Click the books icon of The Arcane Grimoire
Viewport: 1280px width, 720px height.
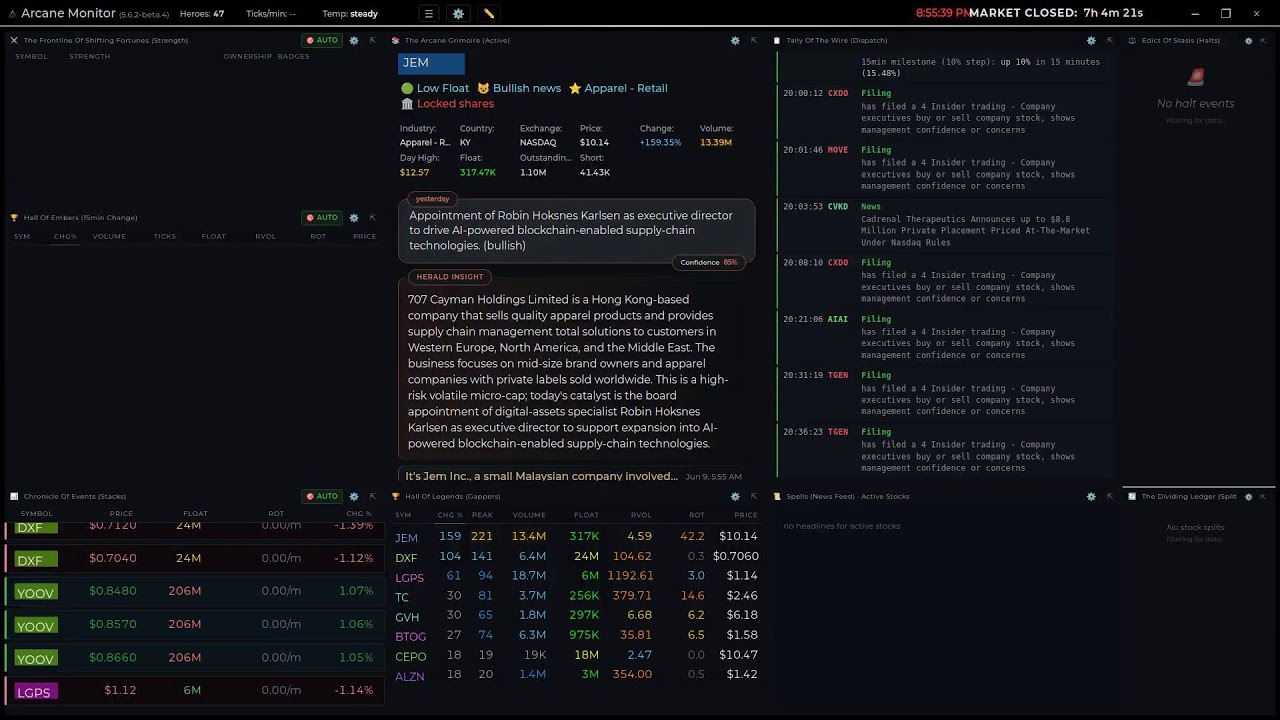pos(396,40)
